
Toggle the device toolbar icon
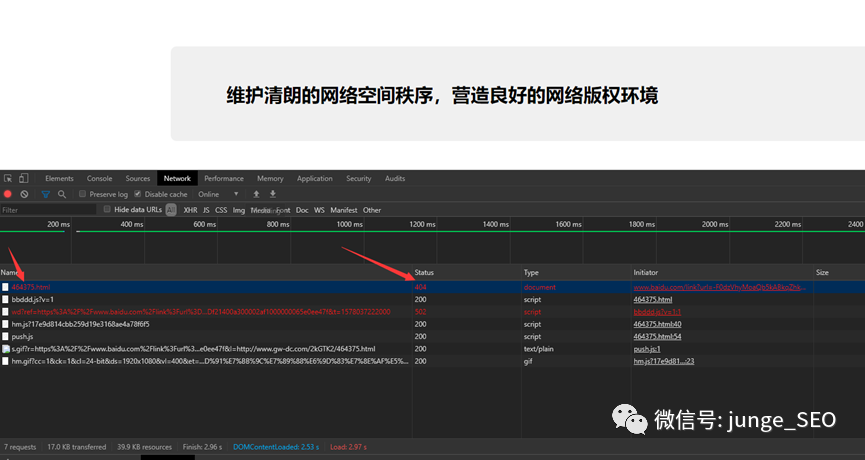[x=23, y=178]
